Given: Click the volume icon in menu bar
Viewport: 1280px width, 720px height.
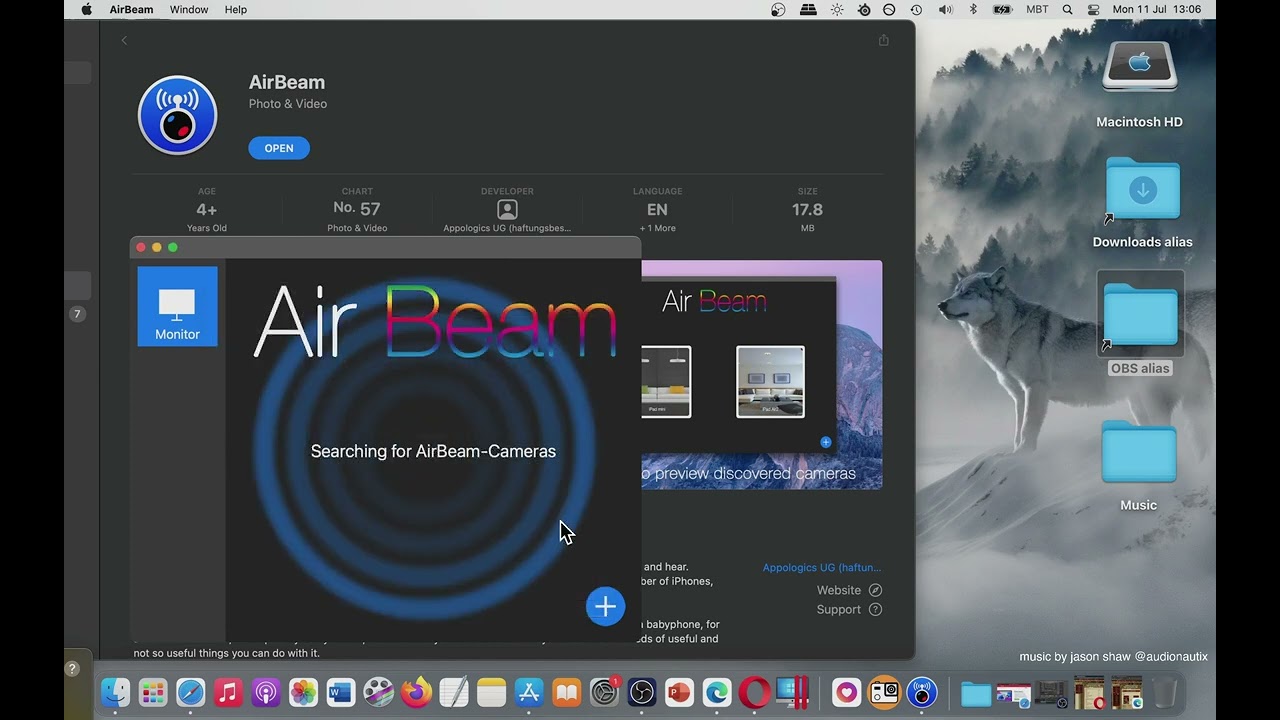Looking at the screenshot, I should tap(945, 10).
